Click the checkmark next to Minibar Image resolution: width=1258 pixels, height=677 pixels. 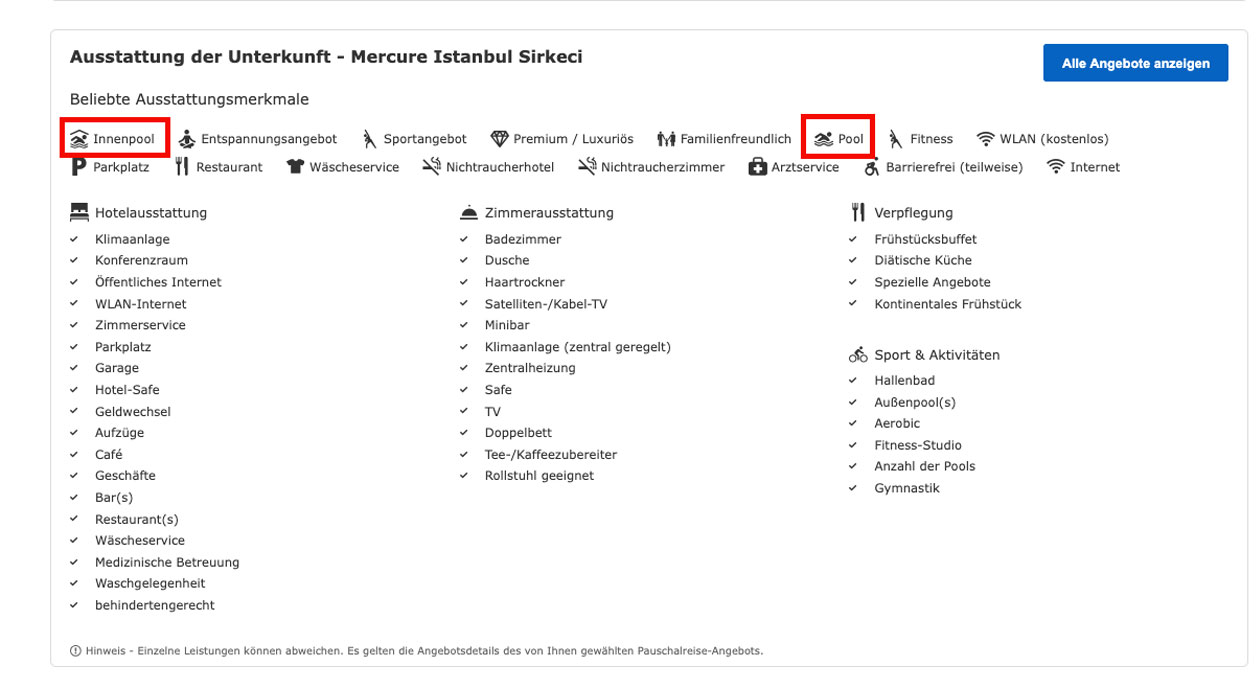[x=464, y=326]
